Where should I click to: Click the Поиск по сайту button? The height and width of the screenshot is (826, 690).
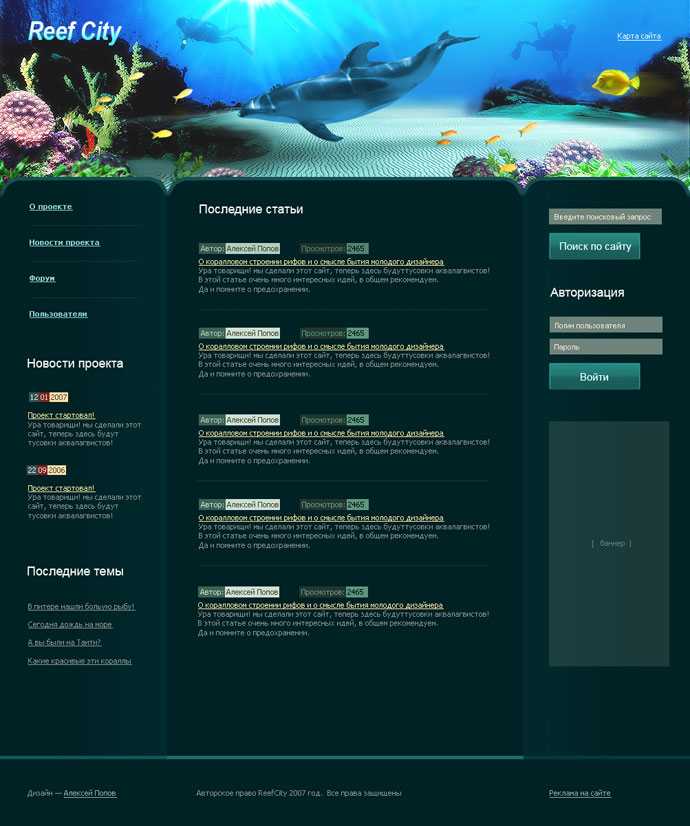(595, 246)
